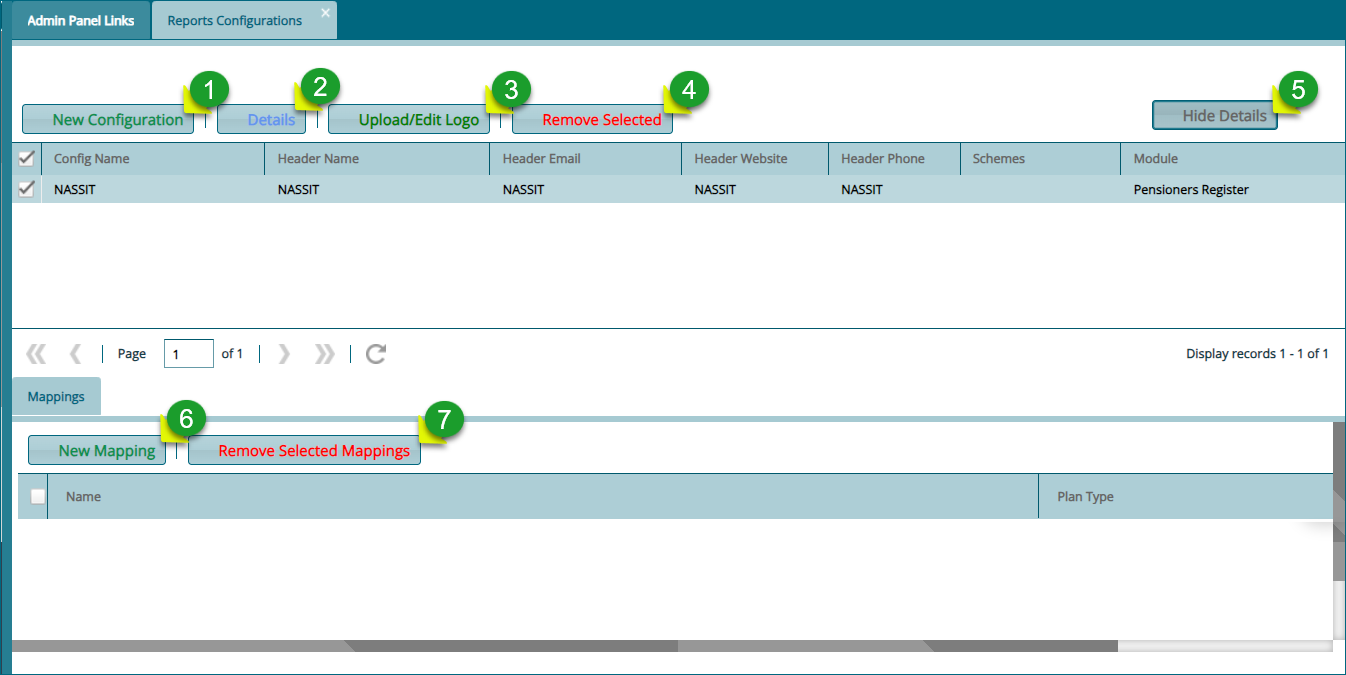The height and width of the screenshot is (675, 1346).
Task: Jump to first page using pagination icon
Action: (36, 353)
